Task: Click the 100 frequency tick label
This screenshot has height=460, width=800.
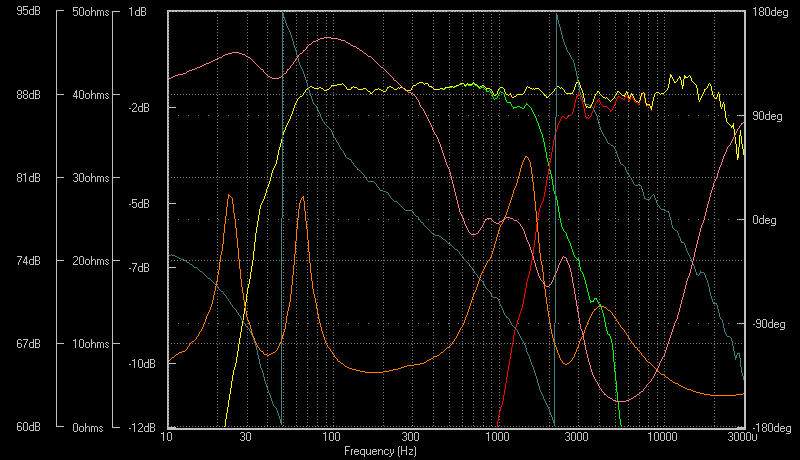Action: 331,437
